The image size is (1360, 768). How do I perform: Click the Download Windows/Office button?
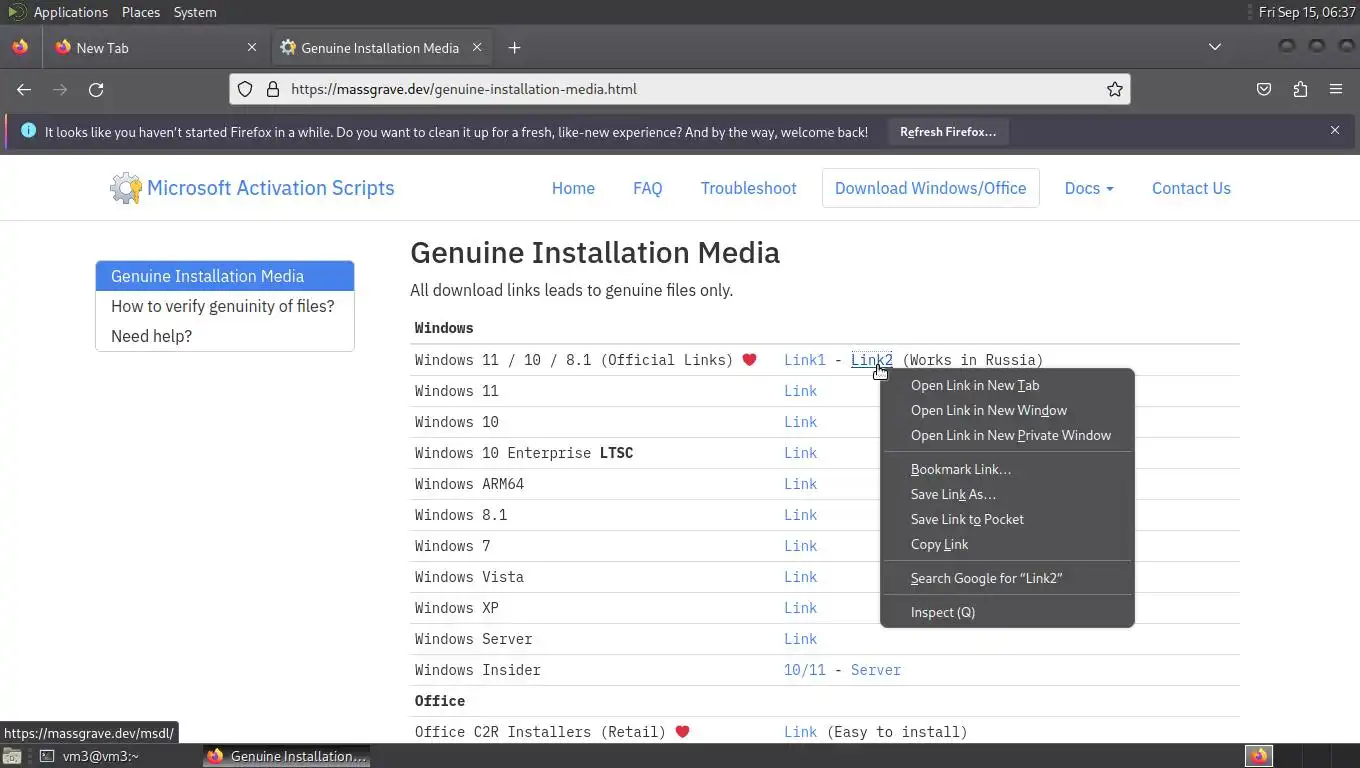coord(930,188)
